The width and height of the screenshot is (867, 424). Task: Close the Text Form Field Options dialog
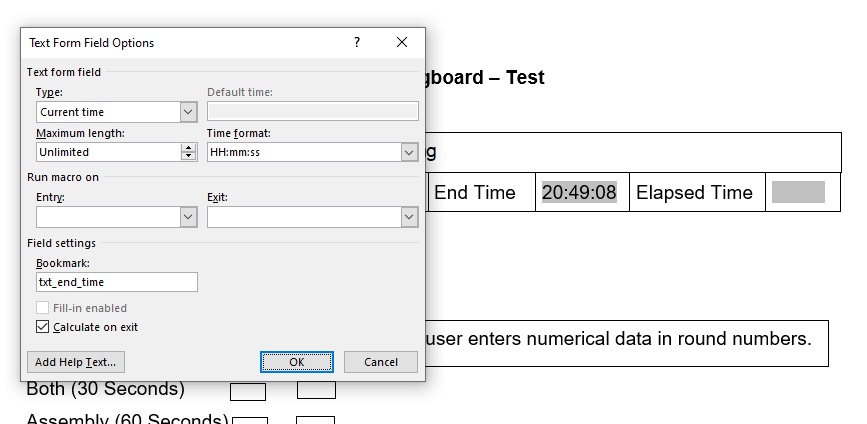(402, 43)
